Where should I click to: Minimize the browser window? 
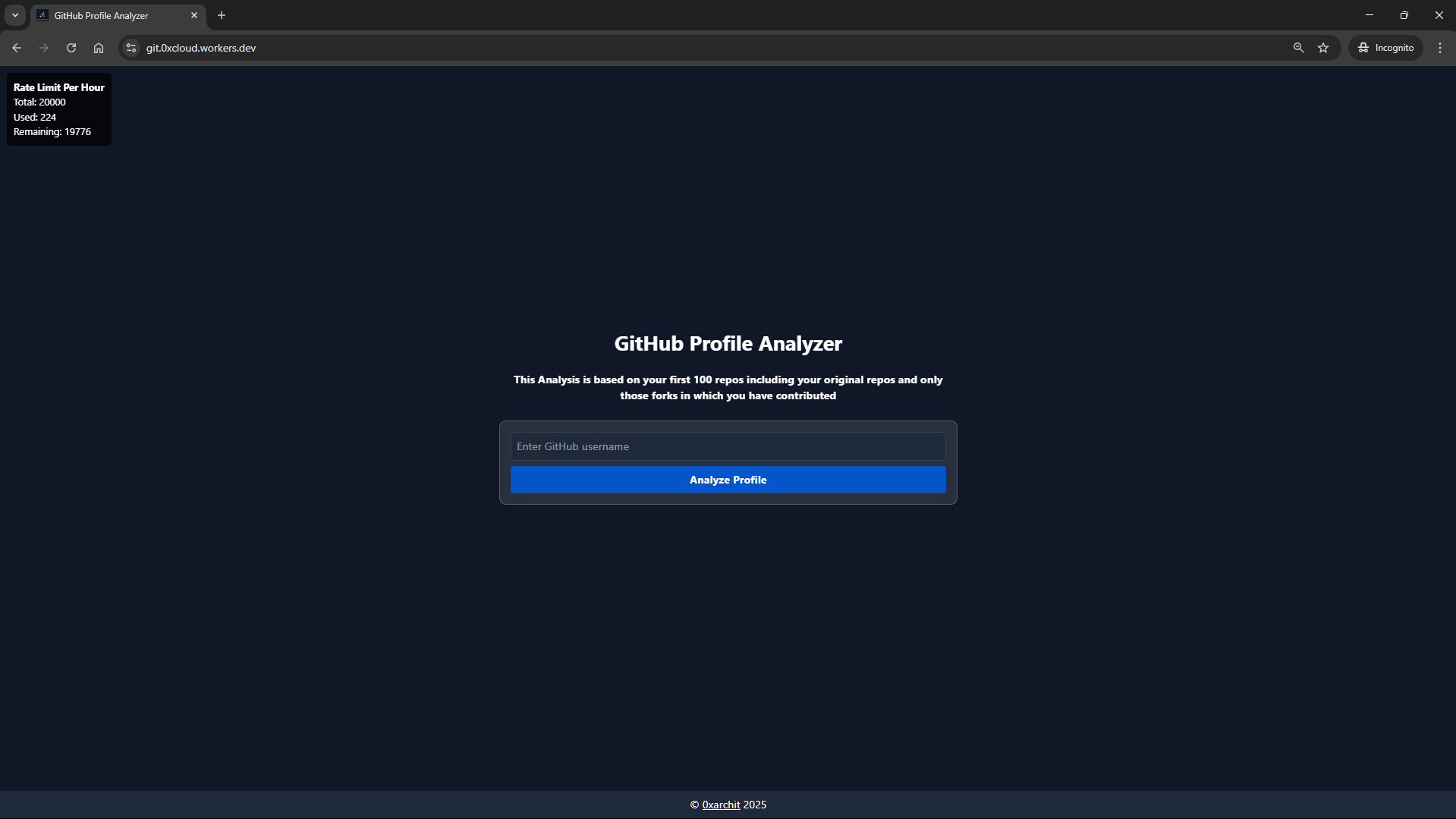click(x=1369, y=15)
